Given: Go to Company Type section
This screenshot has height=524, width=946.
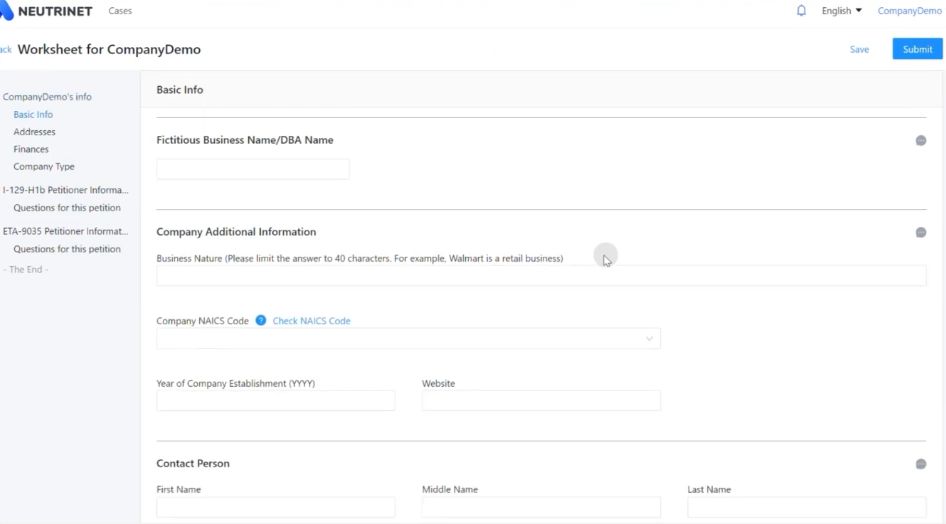Looking at the screenshot, I should 44,166.
